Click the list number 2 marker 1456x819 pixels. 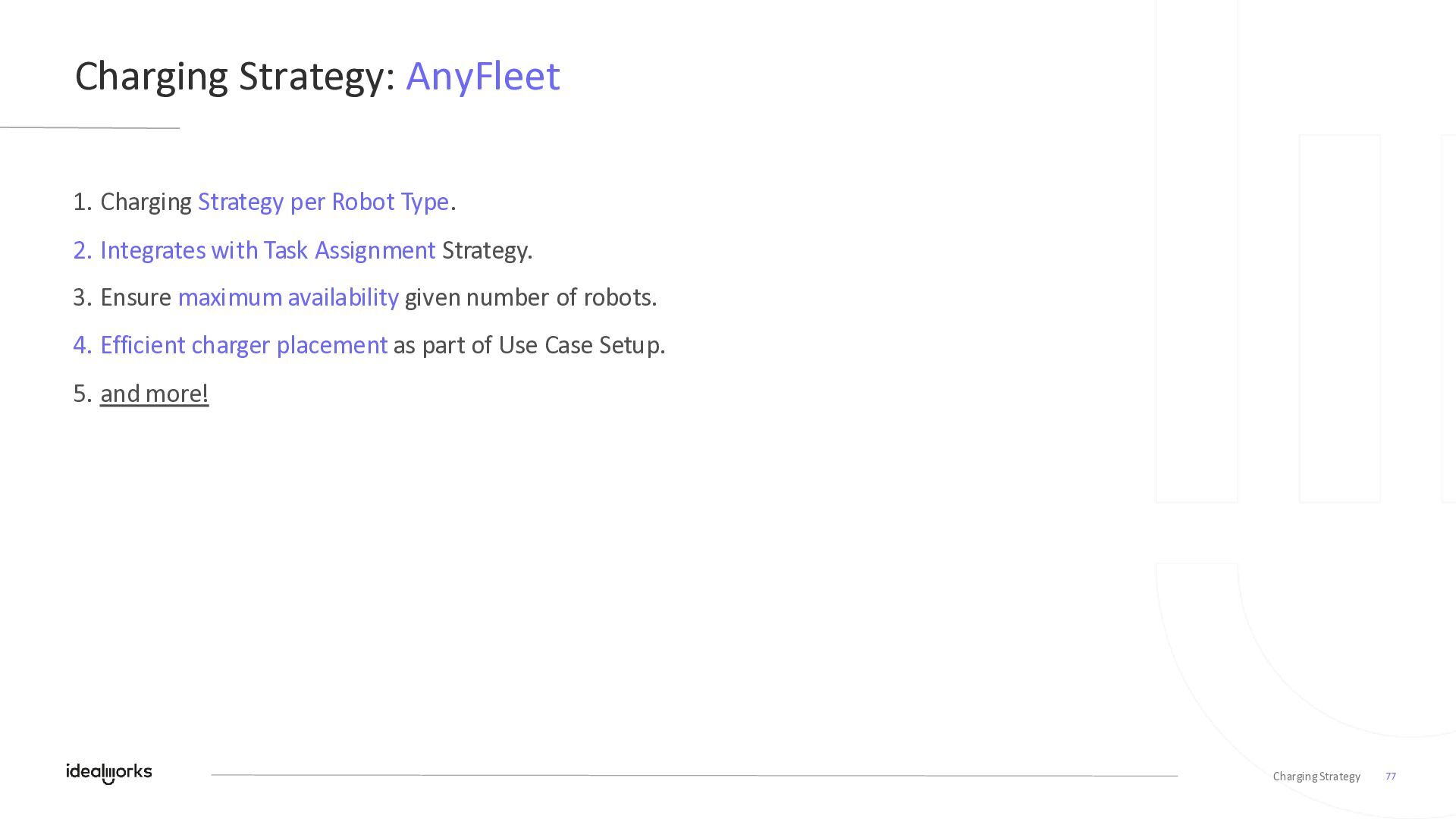click(82, 250)
